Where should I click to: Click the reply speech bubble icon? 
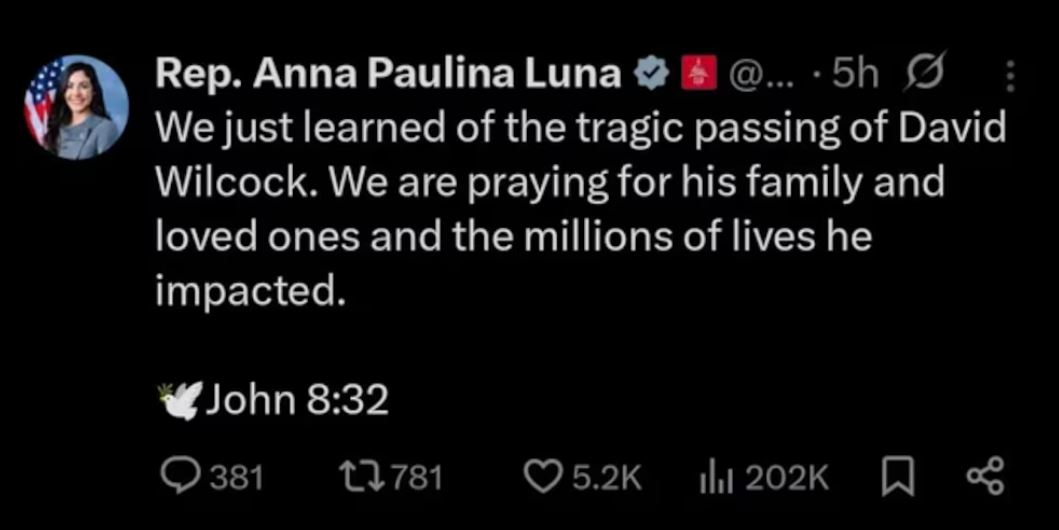point(182,477)
